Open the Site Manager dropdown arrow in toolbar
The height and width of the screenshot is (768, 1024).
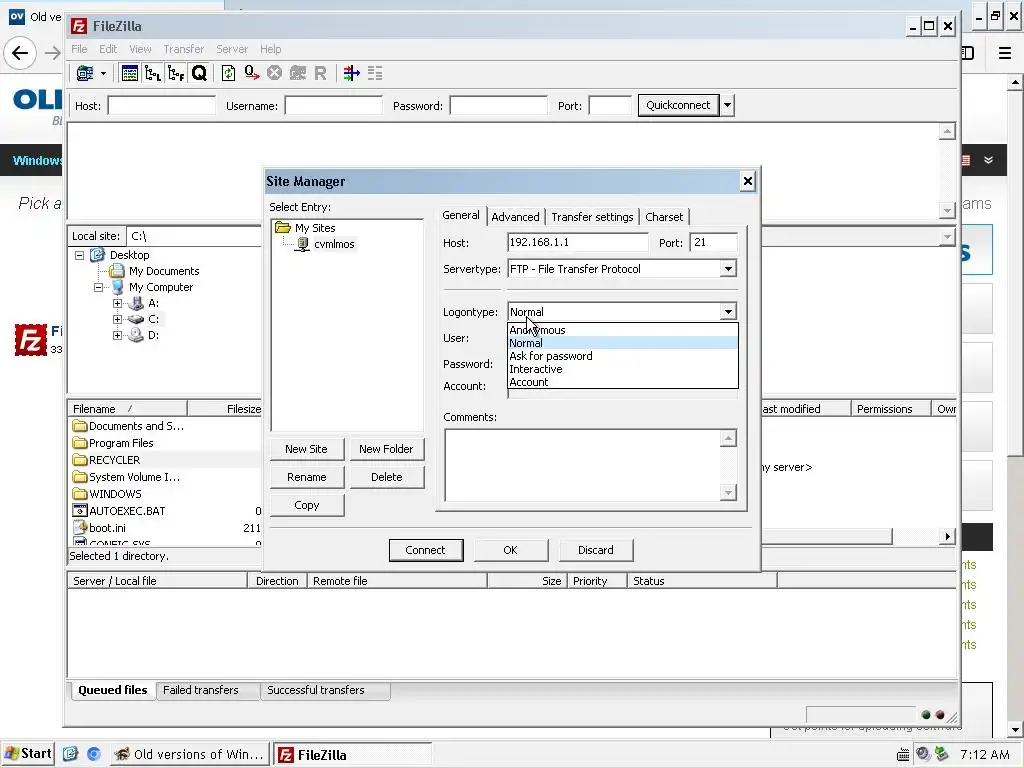point(103,74)
